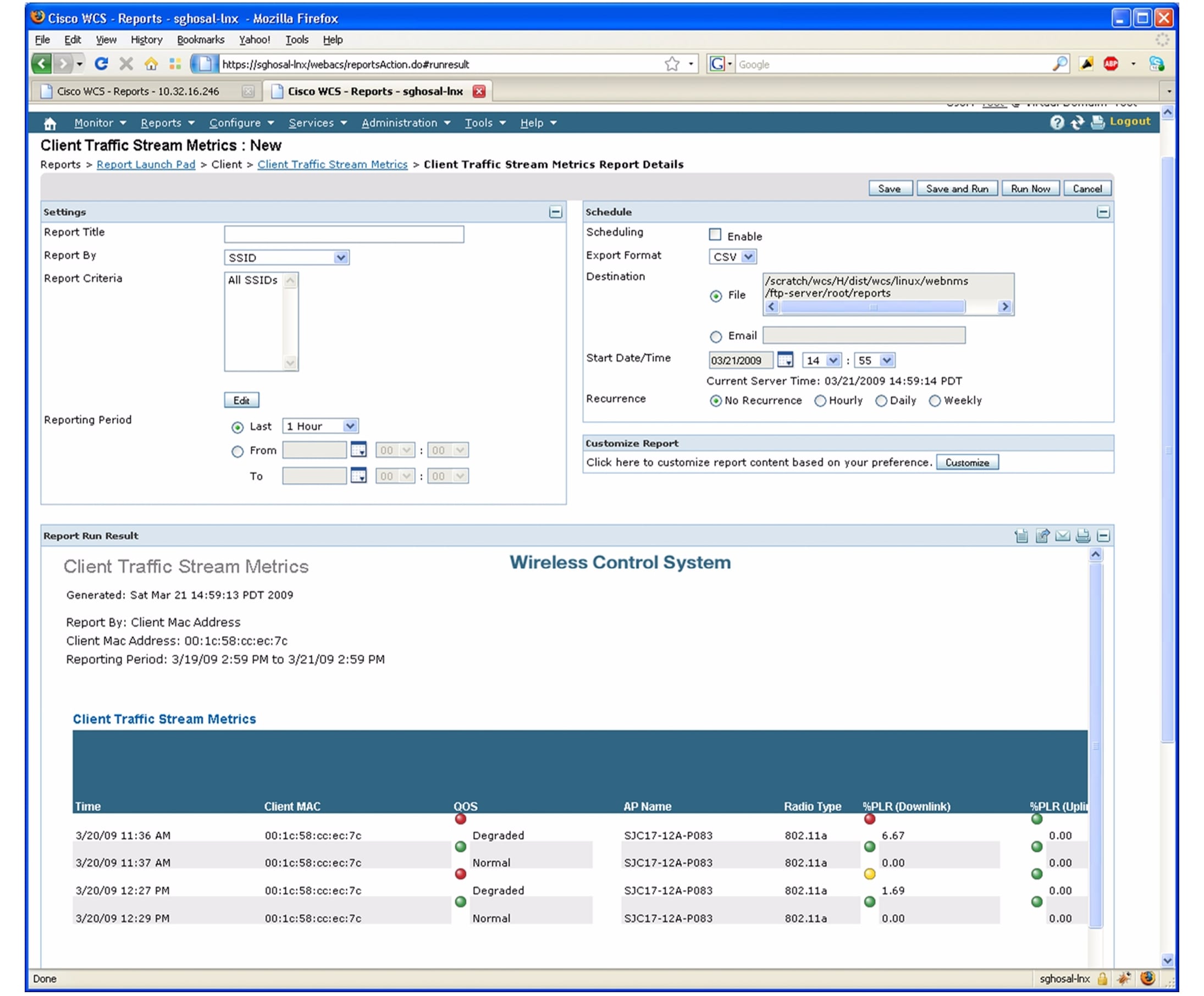The image size is (1204, 996).
Task: Select the WCS home icon
Action: click(50, 123)
